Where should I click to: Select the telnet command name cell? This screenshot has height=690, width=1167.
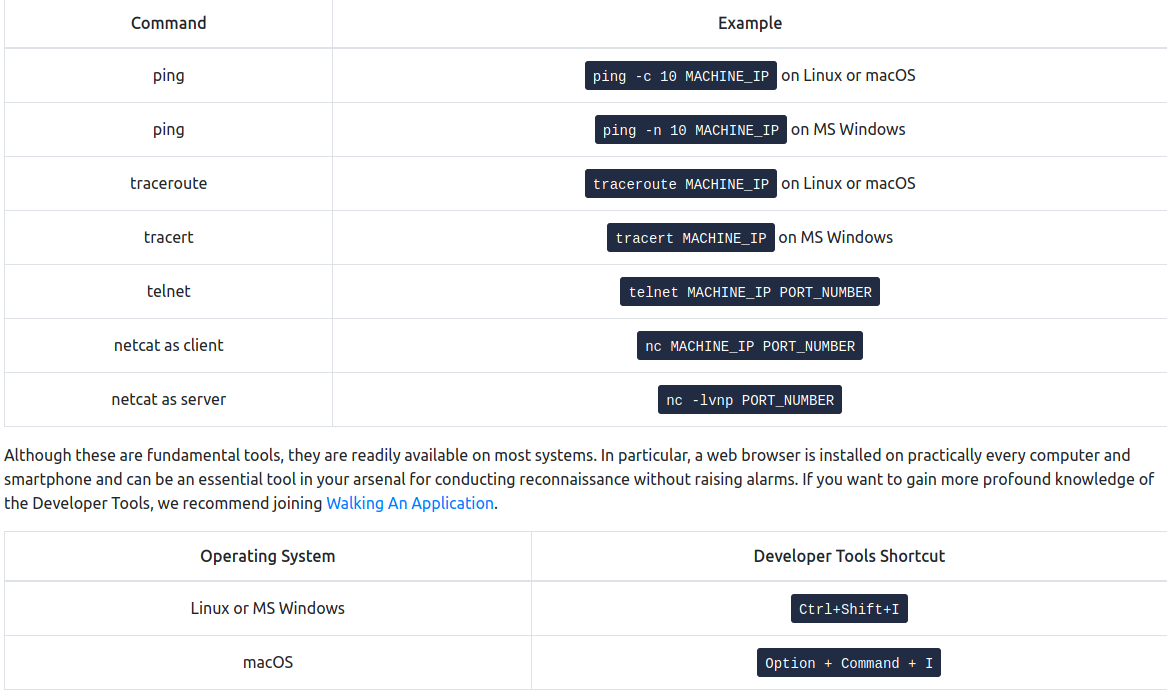tap(168, 292)
